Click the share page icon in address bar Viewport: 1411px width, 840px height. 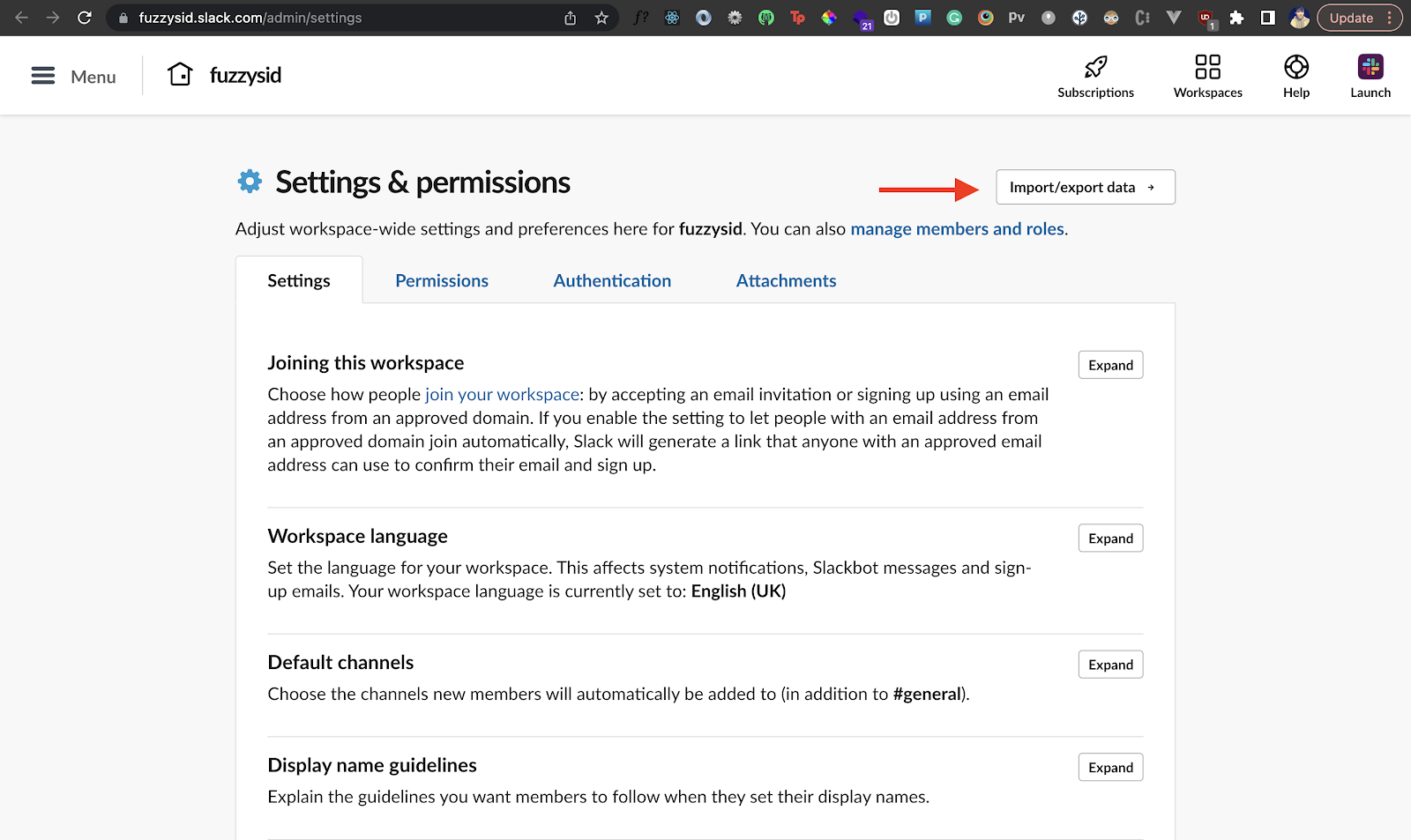pyautogui.click(x=571, y=18)
